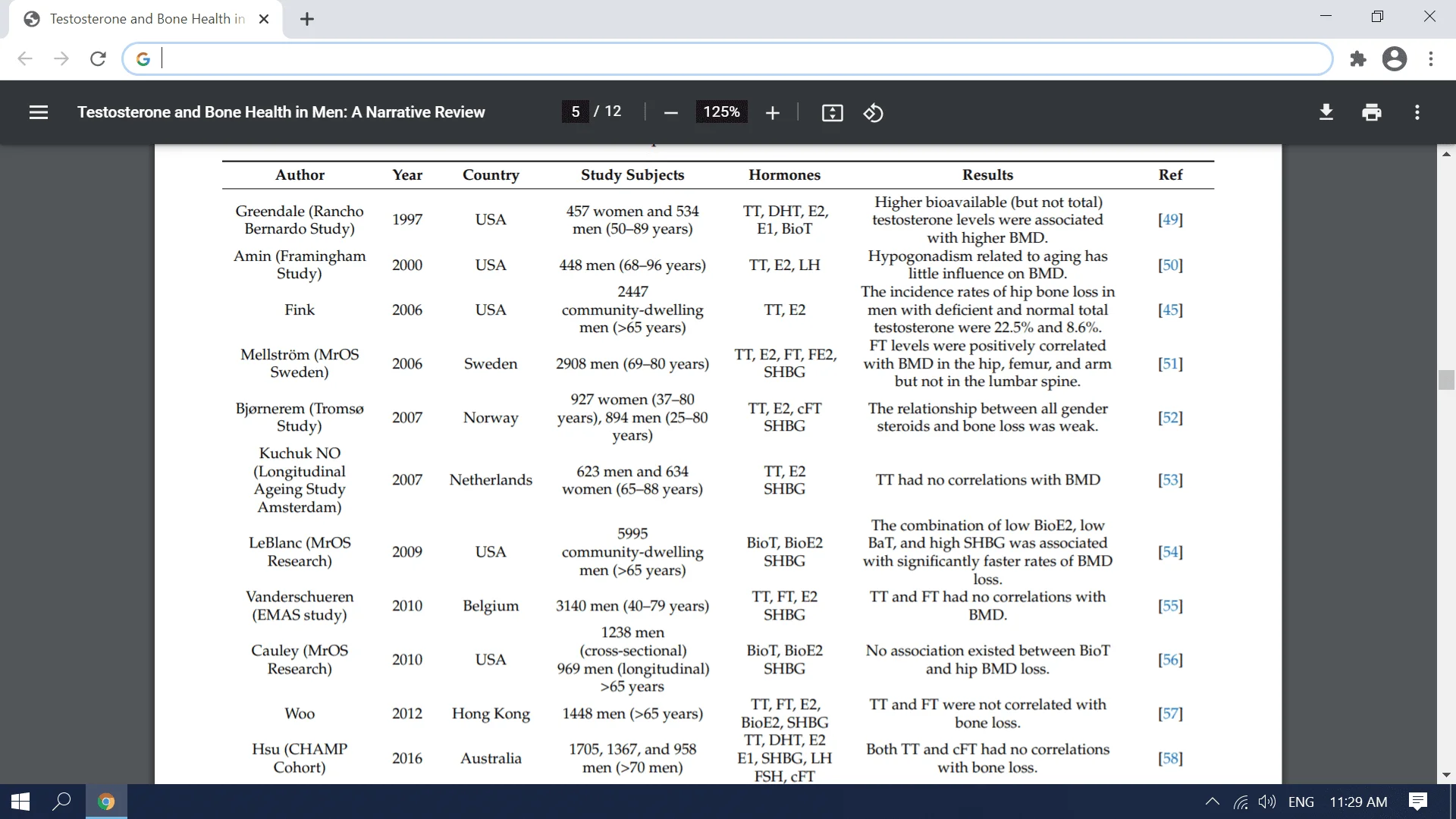Click the Greendale (Rancho Bernardo Study) cell
This screenshot has height=819, width=1456.
pos(300,219)
